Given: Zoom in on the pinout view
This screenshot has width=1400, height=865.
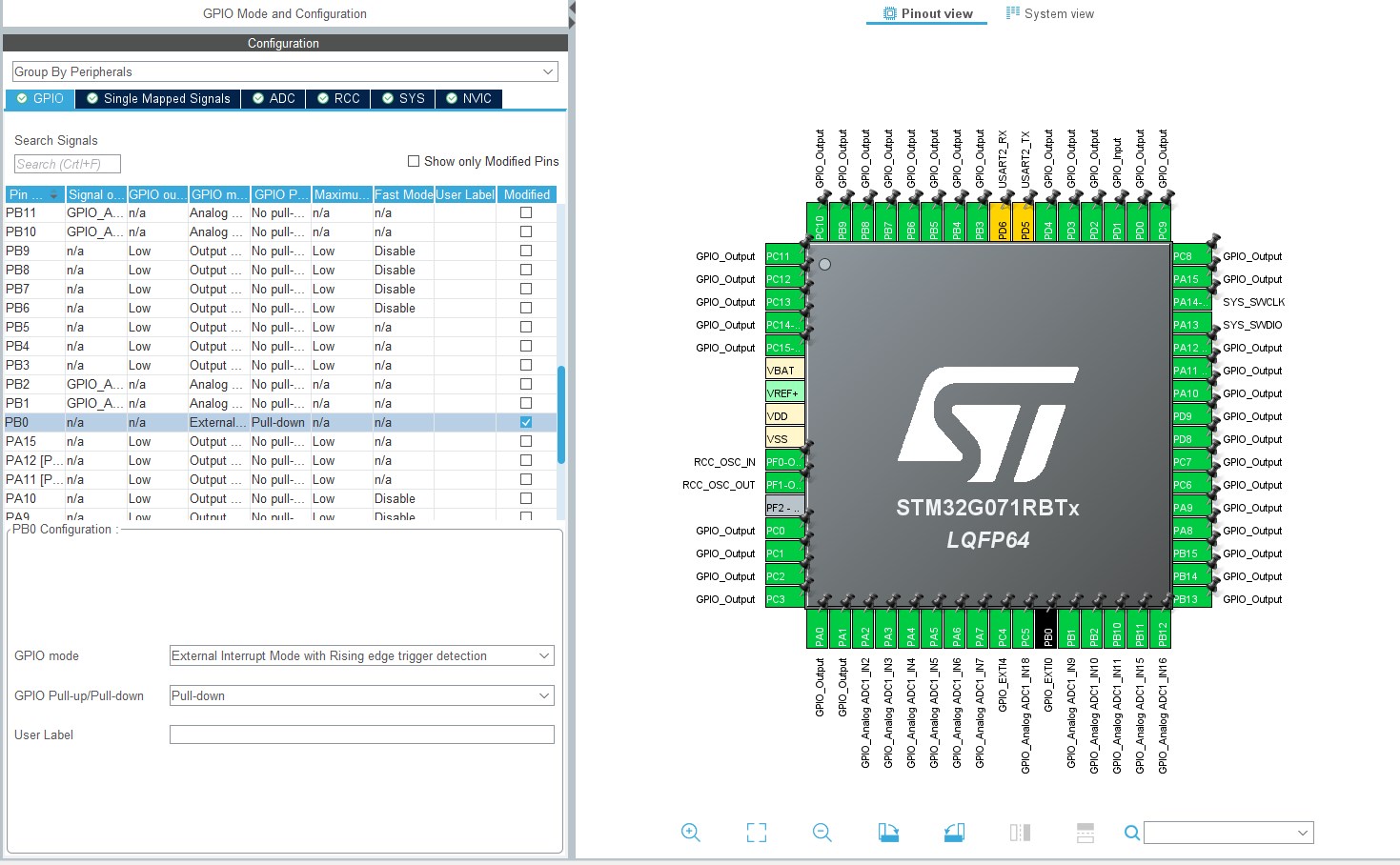Looking at the screenshot, I should (x=691, y=833).
